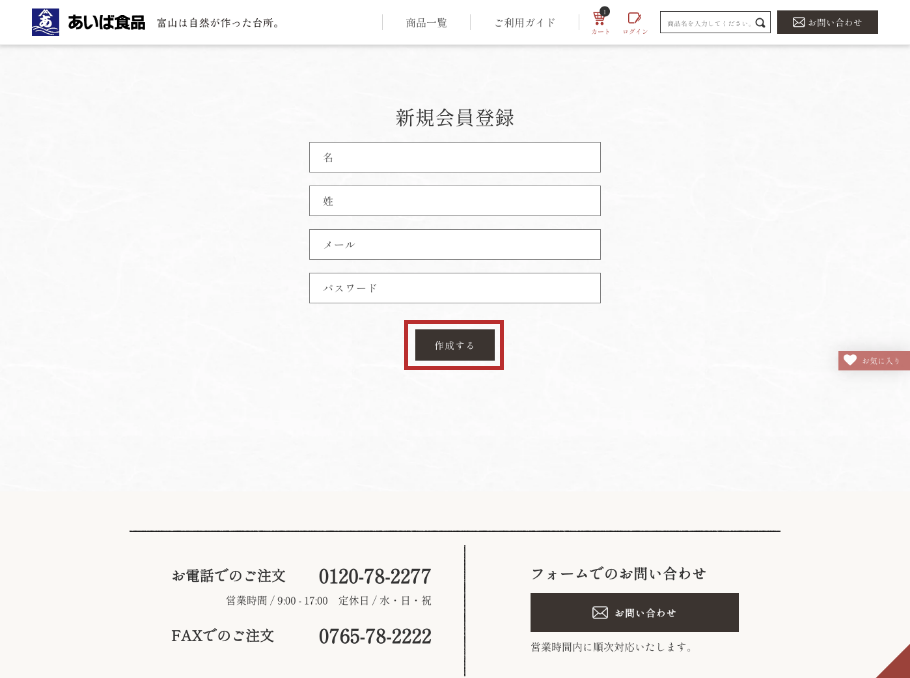Focus the 名 input field

click(454, 157)
